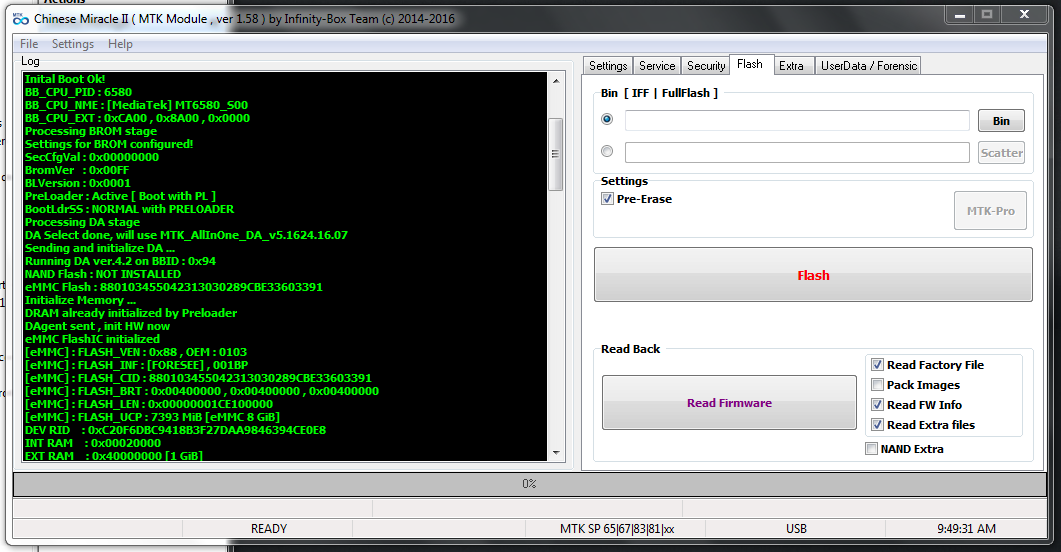Screen dimensions: 1061x552
Task: Uncheck Read FW Info
Action: [x=877, y=405]
